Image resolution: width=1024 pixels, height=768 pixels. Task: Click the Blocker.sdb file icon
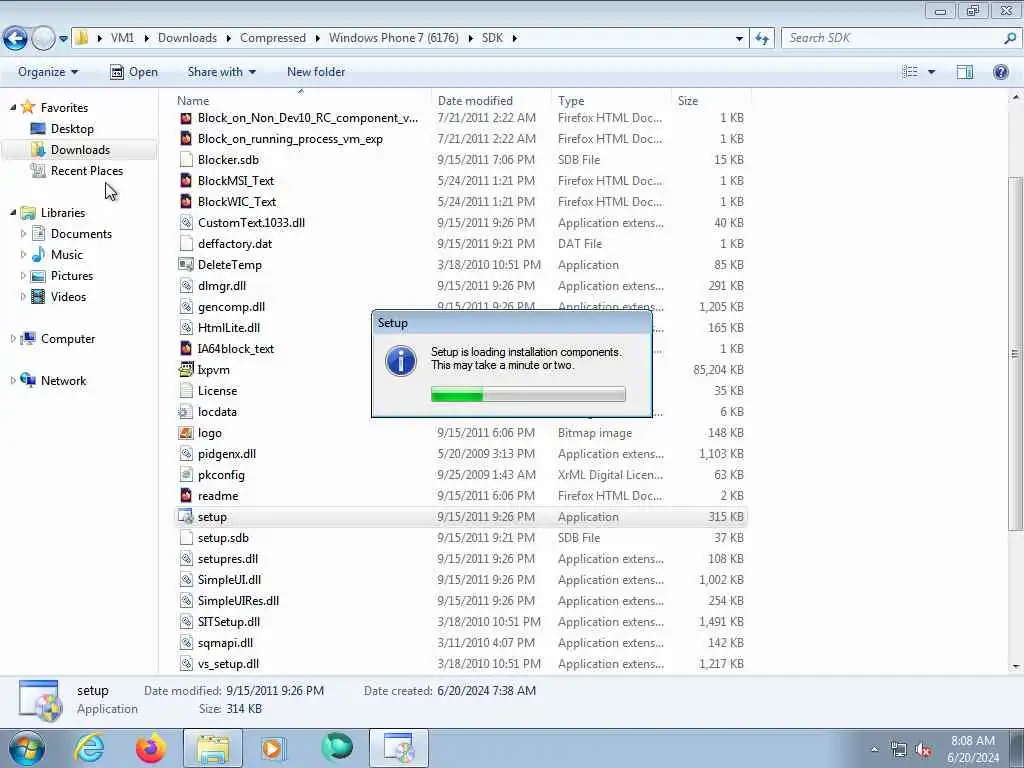(186, 159)
